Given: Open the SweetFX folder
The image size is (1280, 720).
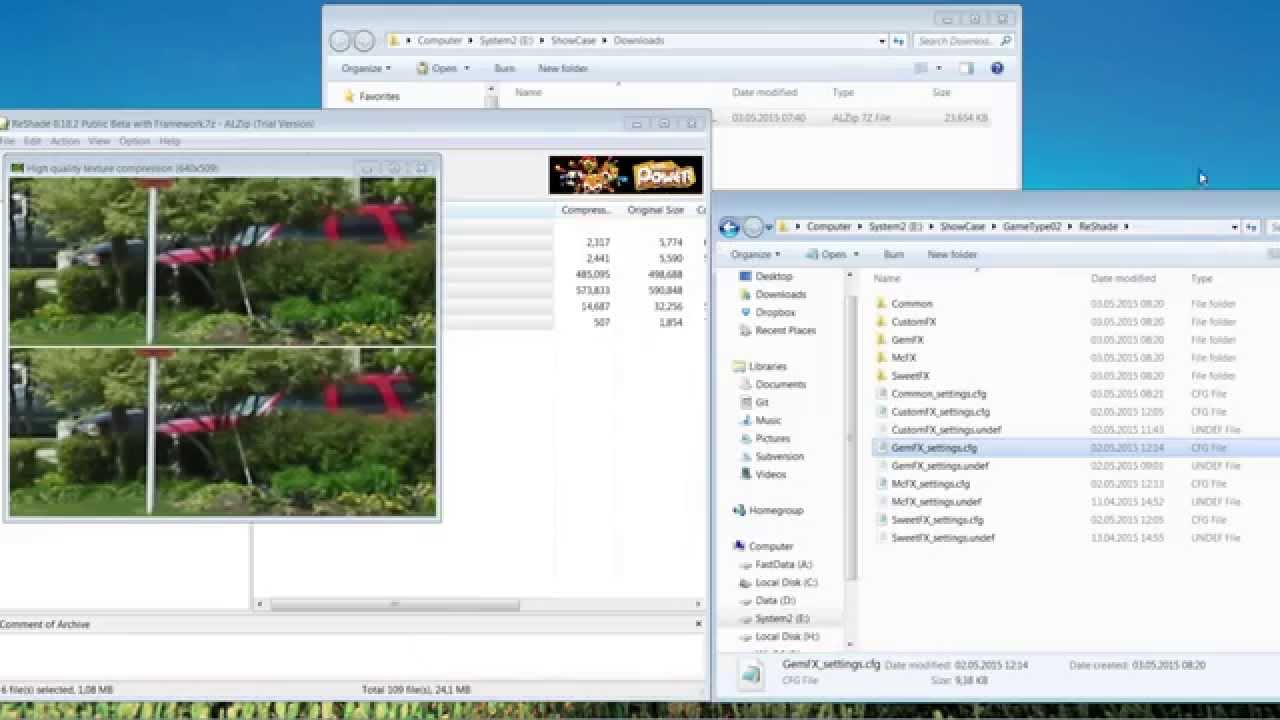Looking at the screenshot, I should [910, 376].
